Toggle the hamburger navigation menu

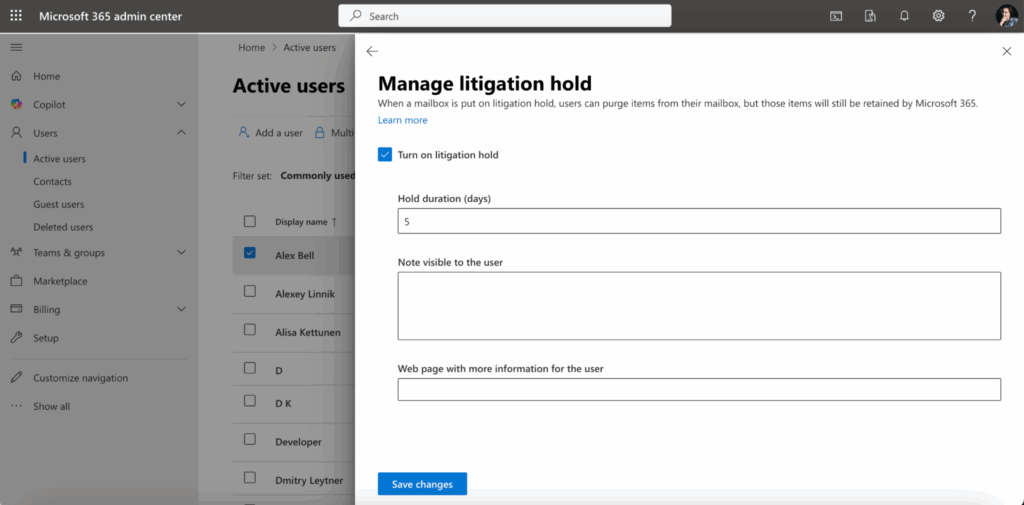click(16, 47)
